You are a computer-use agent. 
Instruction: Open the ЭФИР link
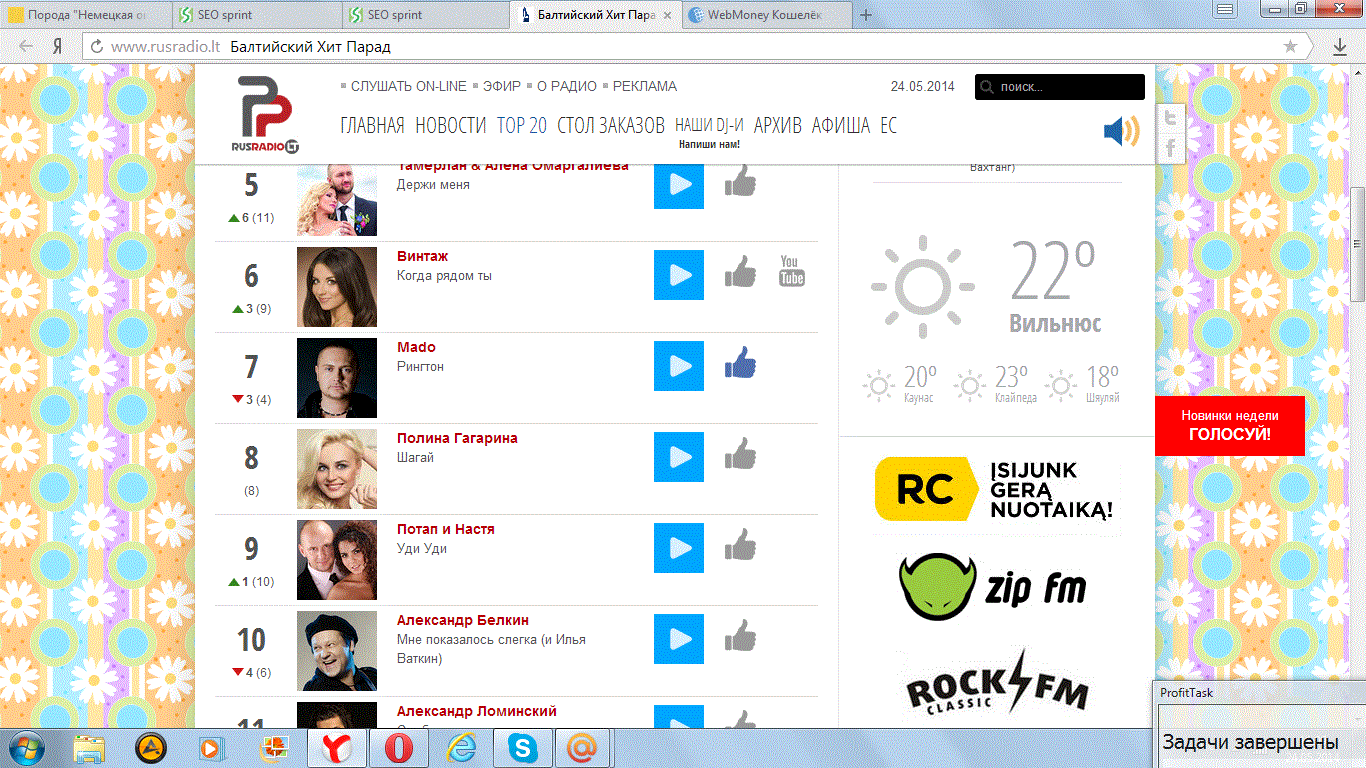[x=502, y=86]
